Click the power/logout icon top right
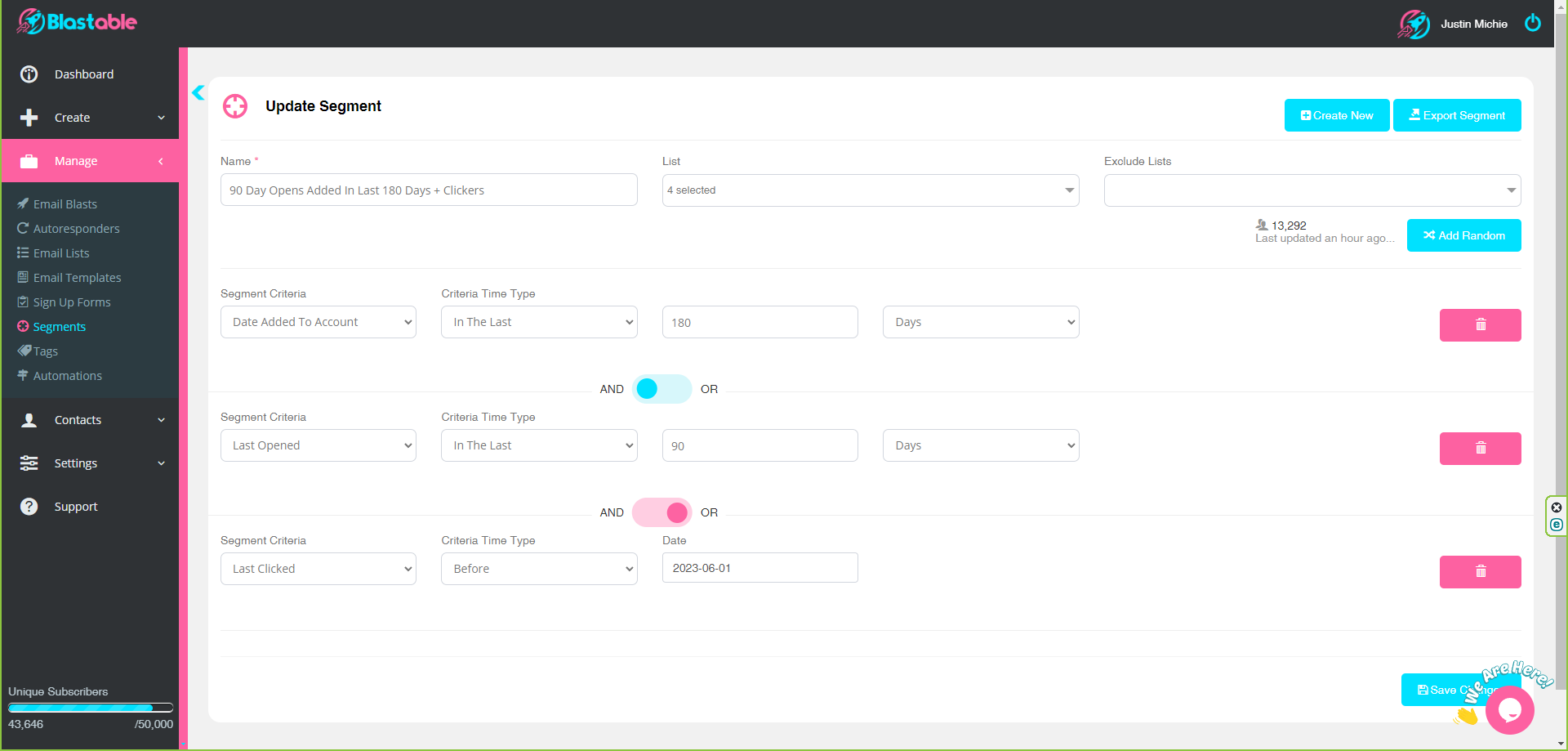1568x751 pixels. 1533,22
